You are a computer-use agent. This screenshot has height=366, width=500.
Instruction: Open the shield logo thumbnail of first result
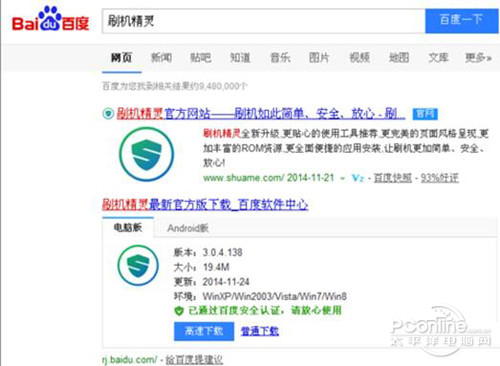click(x=146, y=154)
